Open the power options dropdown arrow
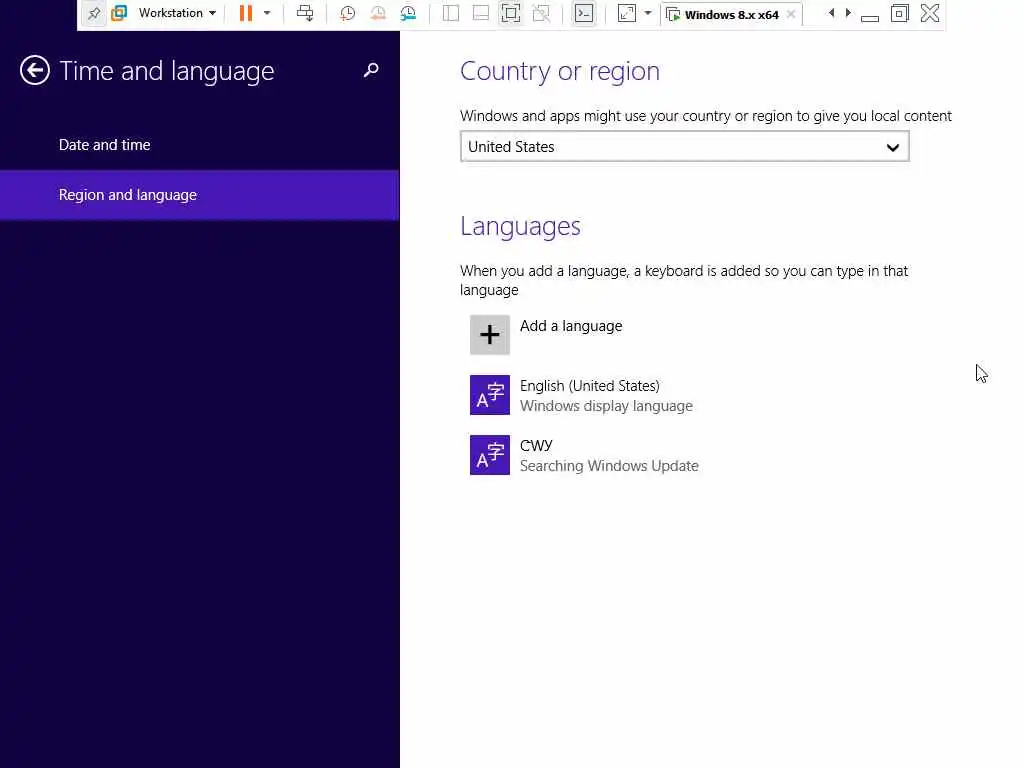This screenshot has width=1024, height=768. (266, 13)
